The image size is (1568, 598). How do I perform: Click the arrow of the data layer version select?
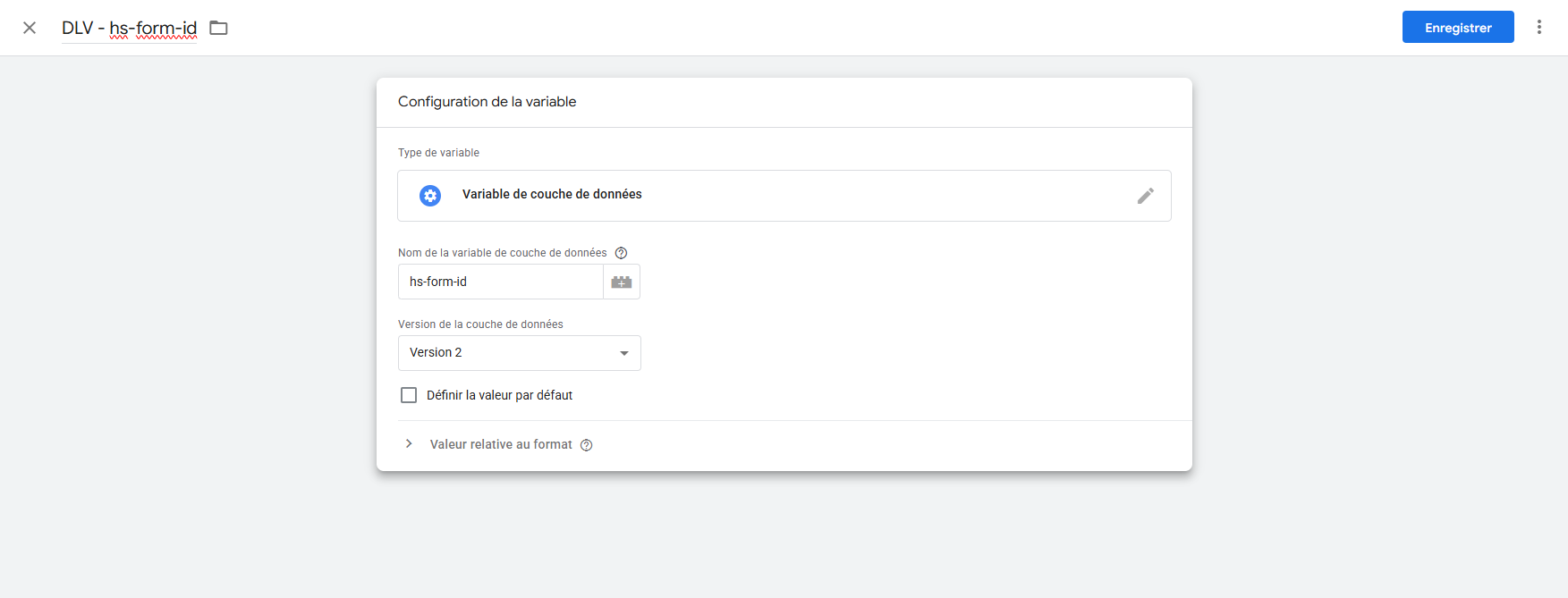(624, 353)
